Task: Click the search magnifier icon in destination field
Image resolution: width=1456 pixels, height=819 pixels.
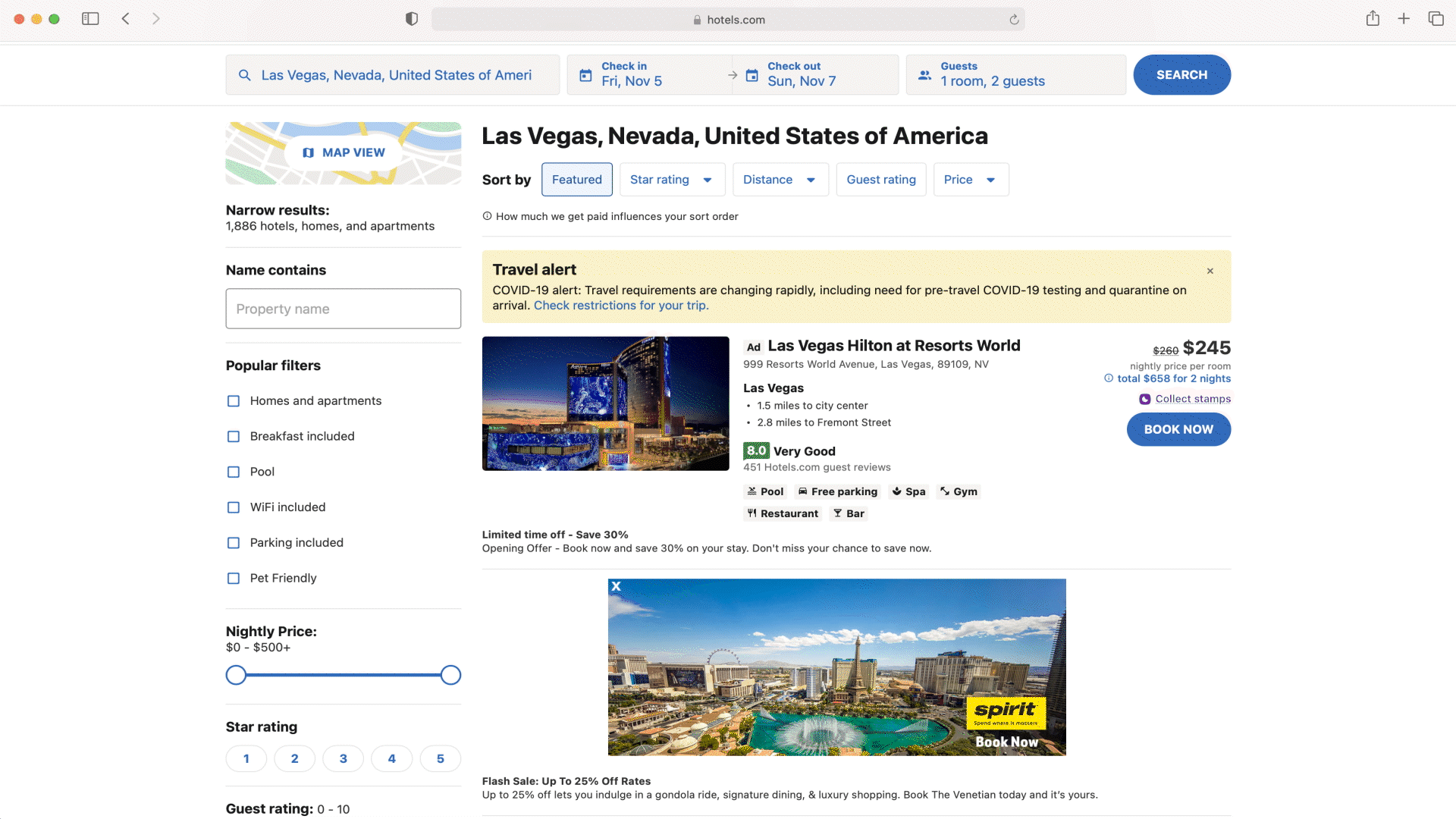Action: (x=244, y=75)
